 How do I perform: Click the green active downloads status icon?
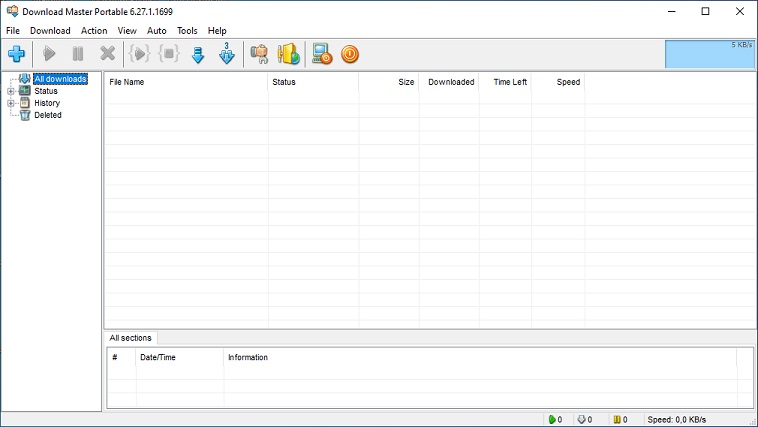pyautogui.click(x=552, y=419)
